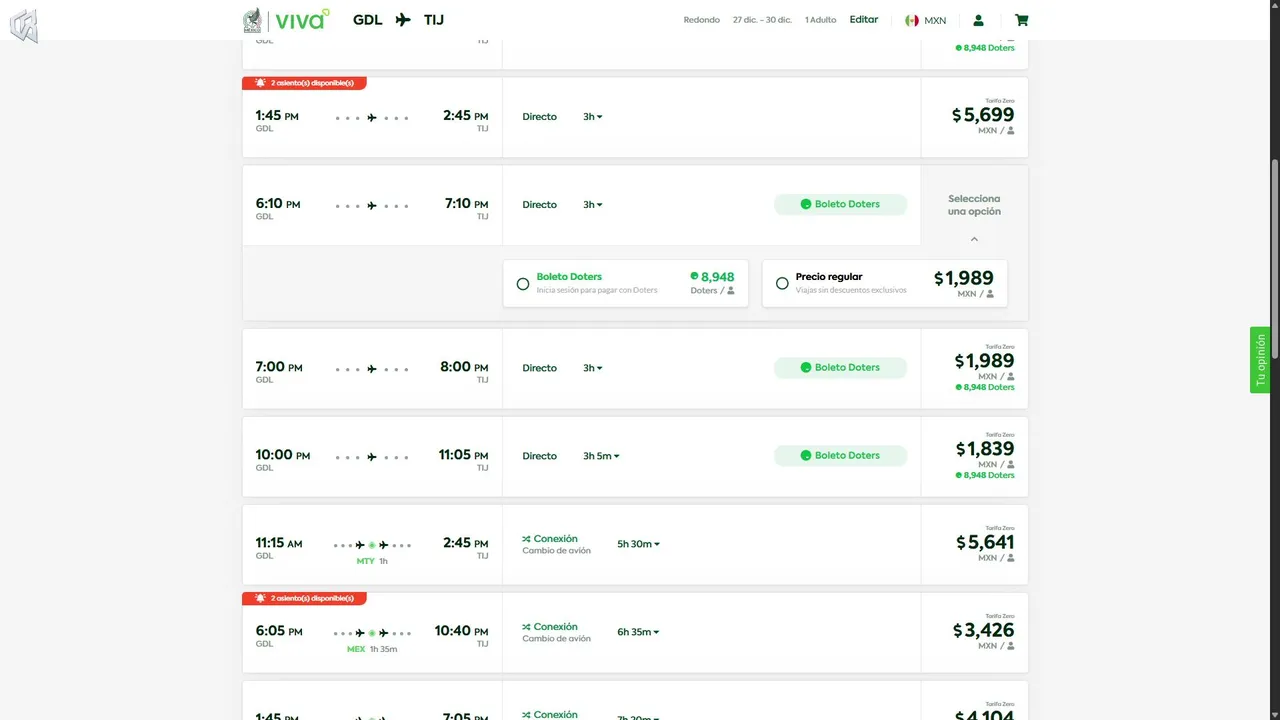Image resolution: width=1280 pixels, height=720 pixels.
Task: Select the Precio regular radio option
Action: [x=782, y=284]
